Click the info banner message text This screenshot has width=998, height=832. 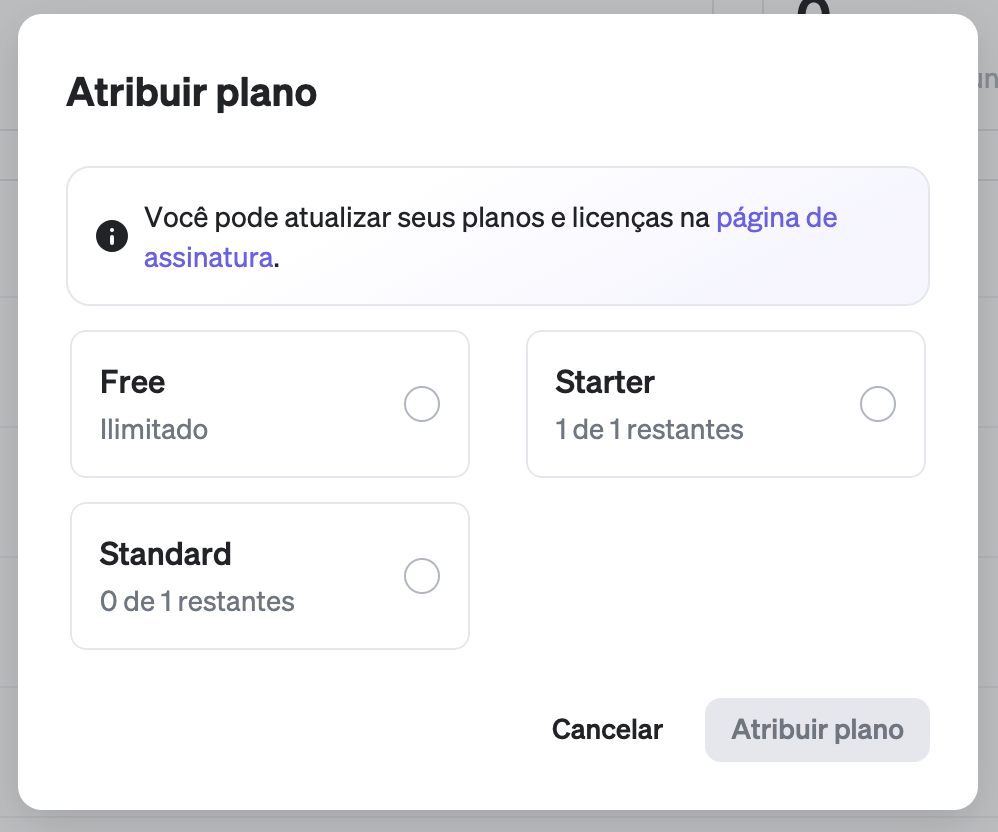(x=490, y=237)
